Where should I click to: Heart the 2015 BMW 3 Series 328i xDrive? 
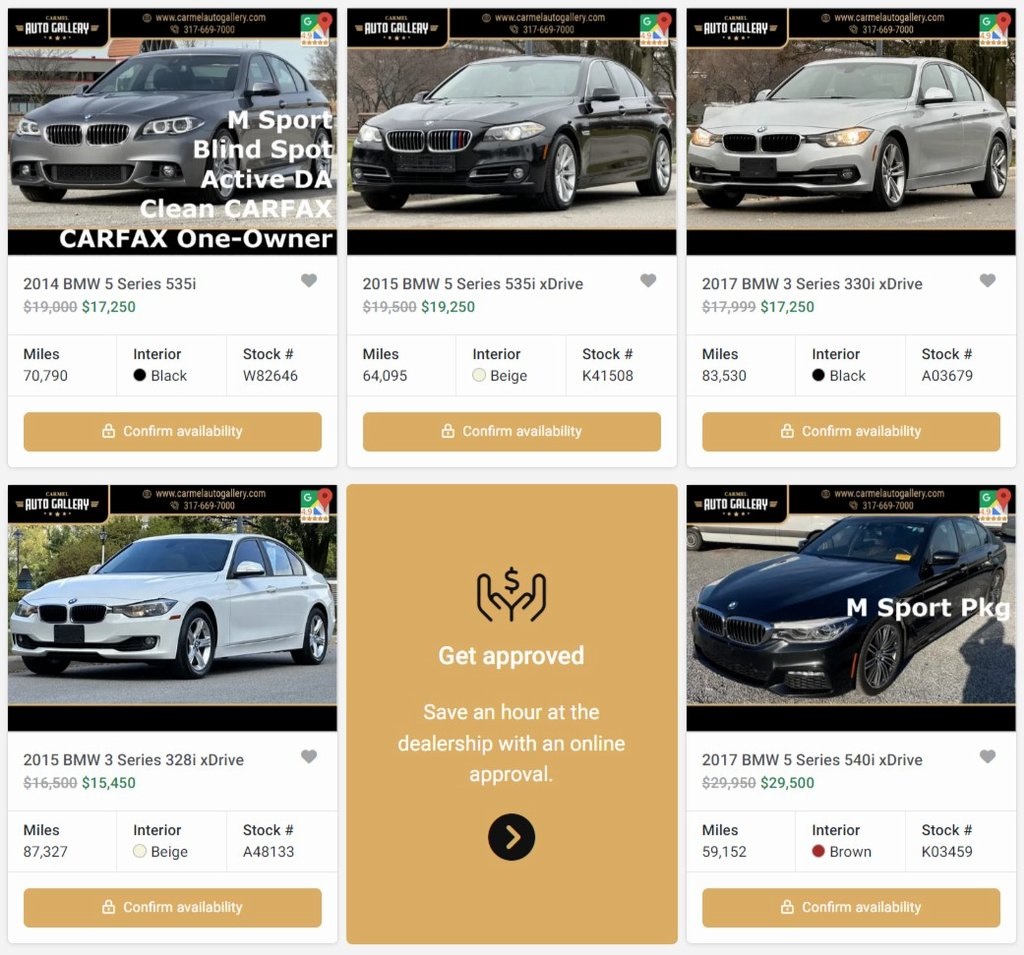(x=309, y=756)
